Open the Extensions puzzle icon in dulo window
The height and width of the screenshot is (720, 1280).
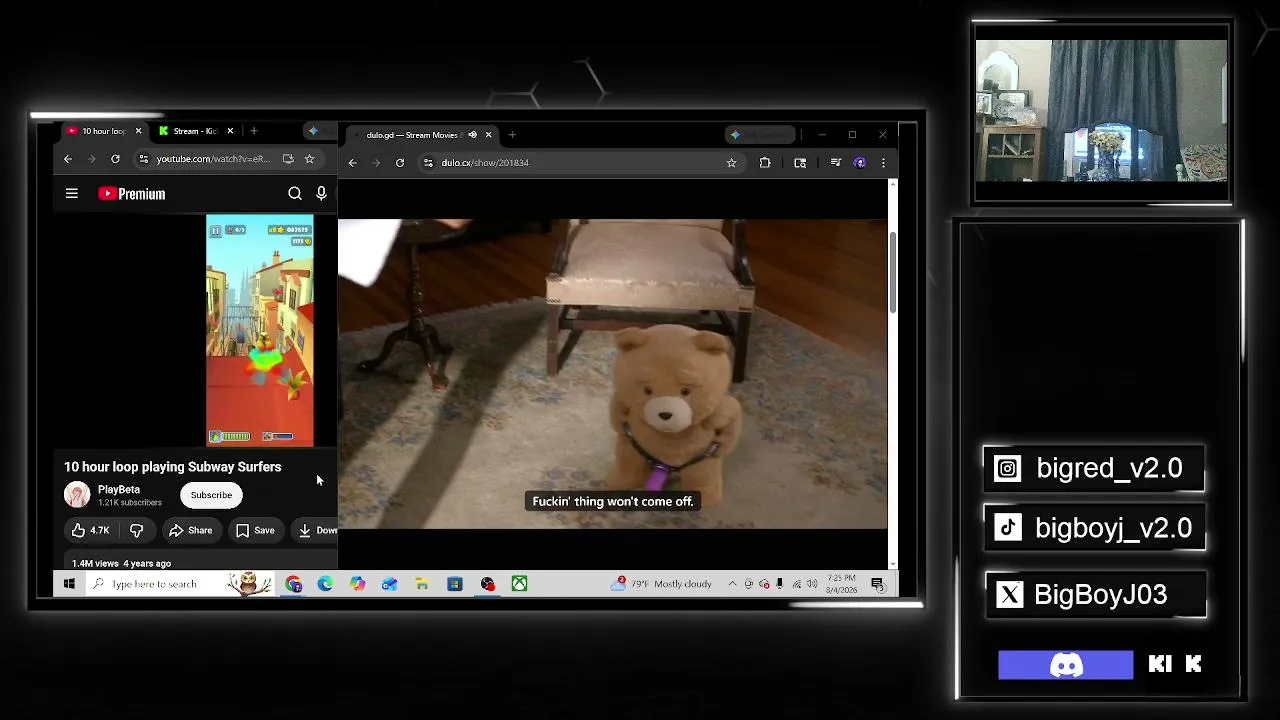tap(765, 163)
